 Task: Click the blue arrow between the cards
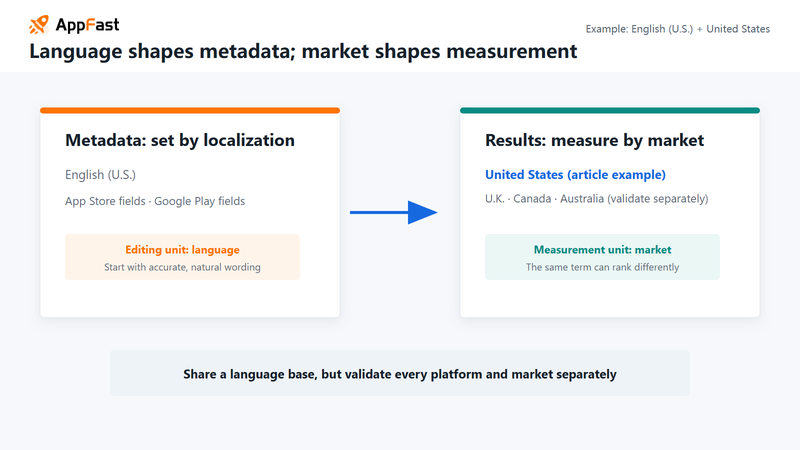click(393, 212)
